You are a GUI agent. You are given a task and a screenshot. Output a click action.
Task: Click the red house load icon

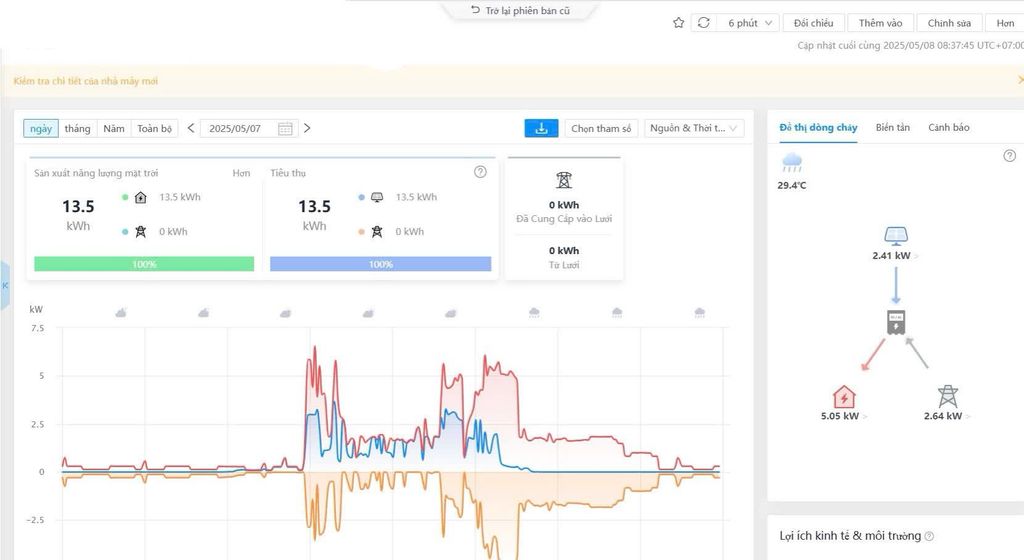click(x=844, y=396)
